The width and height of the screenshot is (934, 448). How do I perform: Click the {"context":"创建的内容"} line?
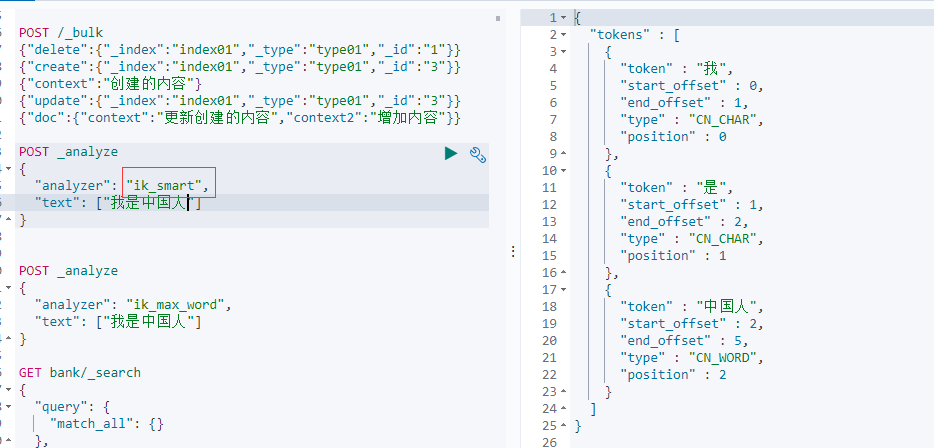[x=111, y=83]
